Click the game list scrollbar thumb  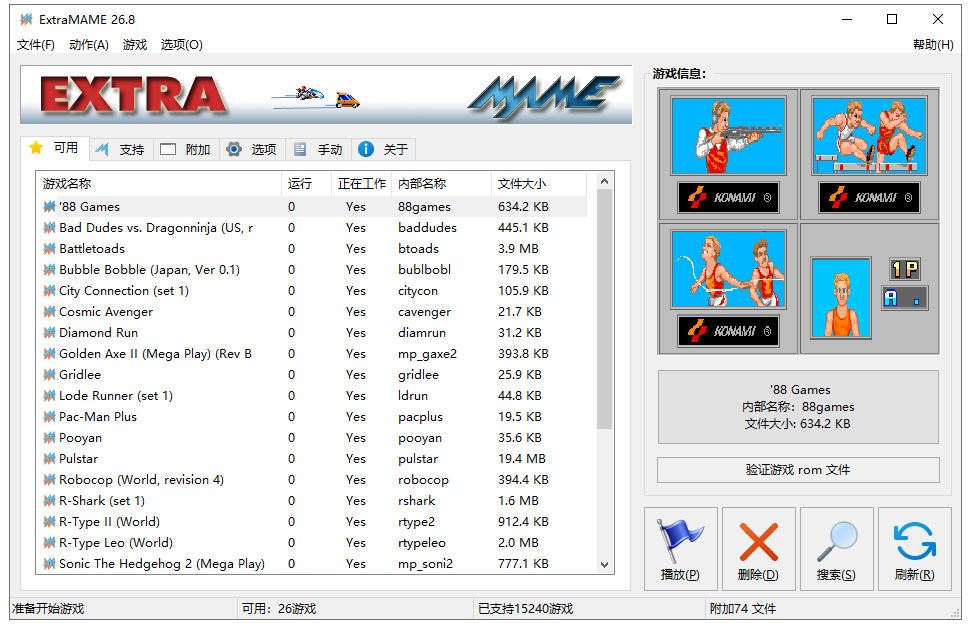604,309
